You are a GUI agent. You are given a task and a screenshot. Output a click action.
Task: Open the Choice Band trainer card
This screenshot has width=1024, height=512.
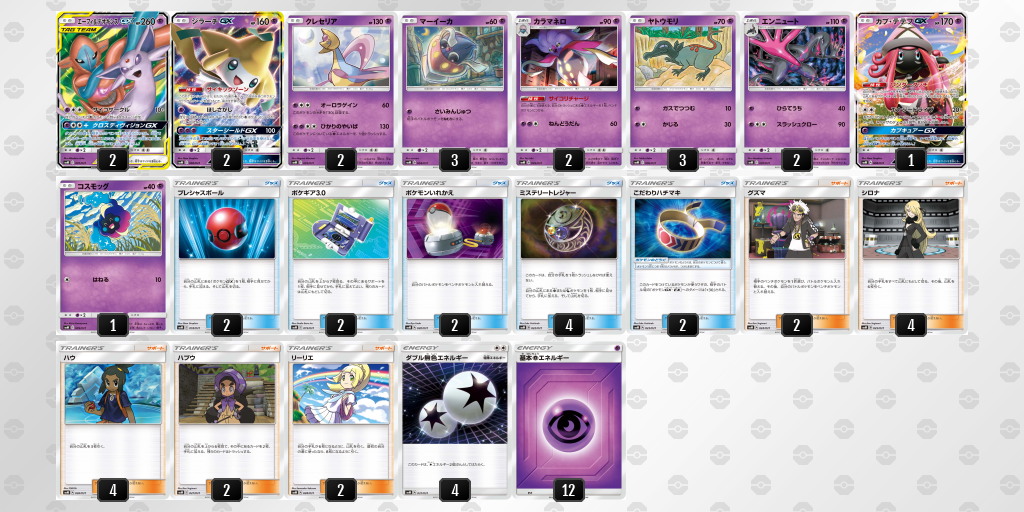click(x=682, y=255)
